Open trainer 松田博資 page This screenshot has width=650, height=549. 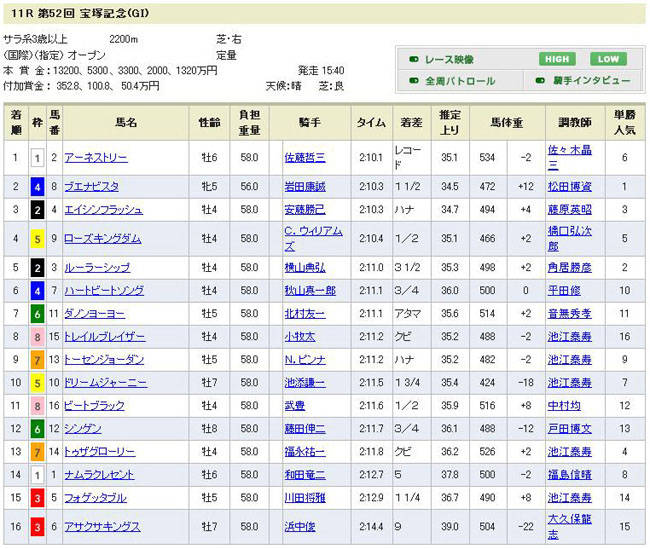[x=568, y=185]
